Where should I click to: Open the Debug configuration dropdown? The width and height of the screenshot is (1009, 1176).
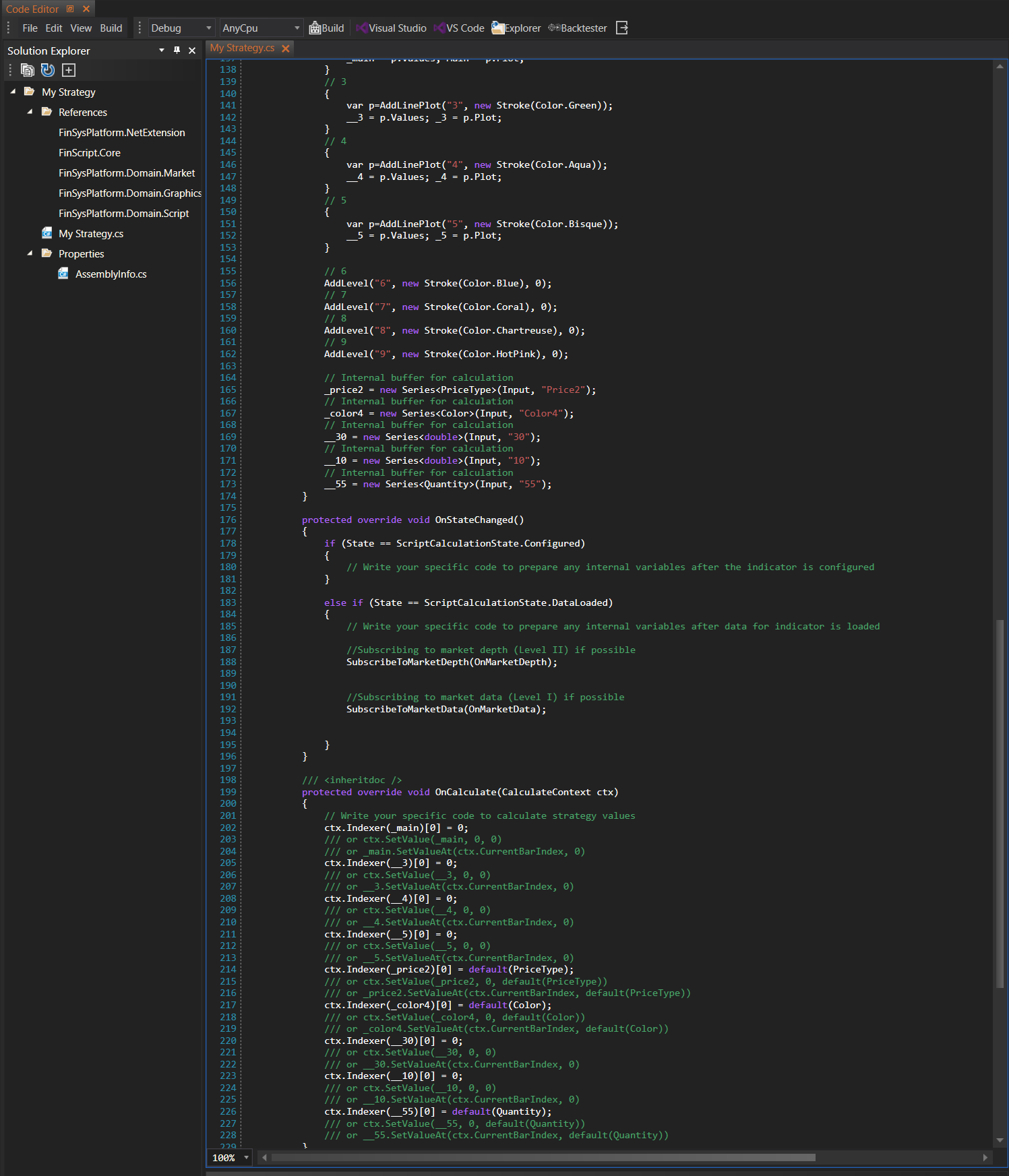[x=181, y=28]
